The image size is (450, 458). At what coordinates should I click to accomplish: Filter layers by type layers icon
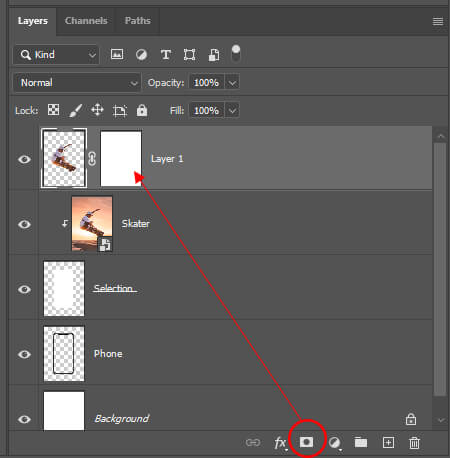pos(166,54)
